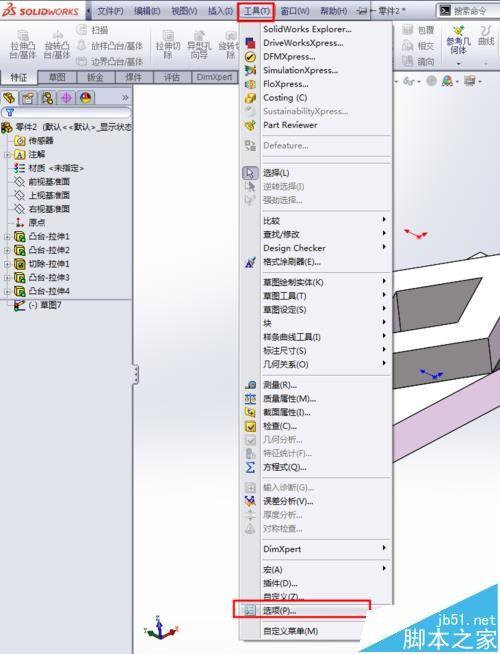
Task: Open the 窗口(W) menu
Action: [295, 11]
